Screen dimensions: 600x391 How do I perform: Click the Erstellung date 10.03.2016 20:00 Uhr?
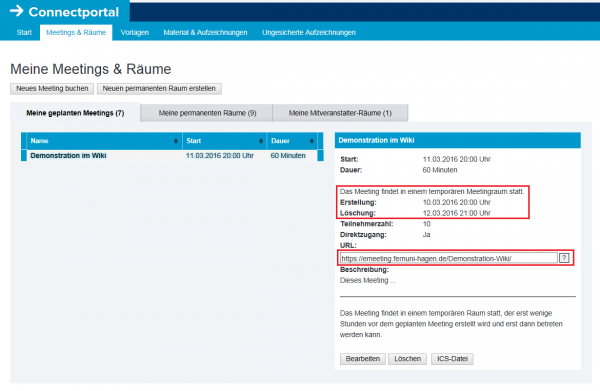coord(457,202)
